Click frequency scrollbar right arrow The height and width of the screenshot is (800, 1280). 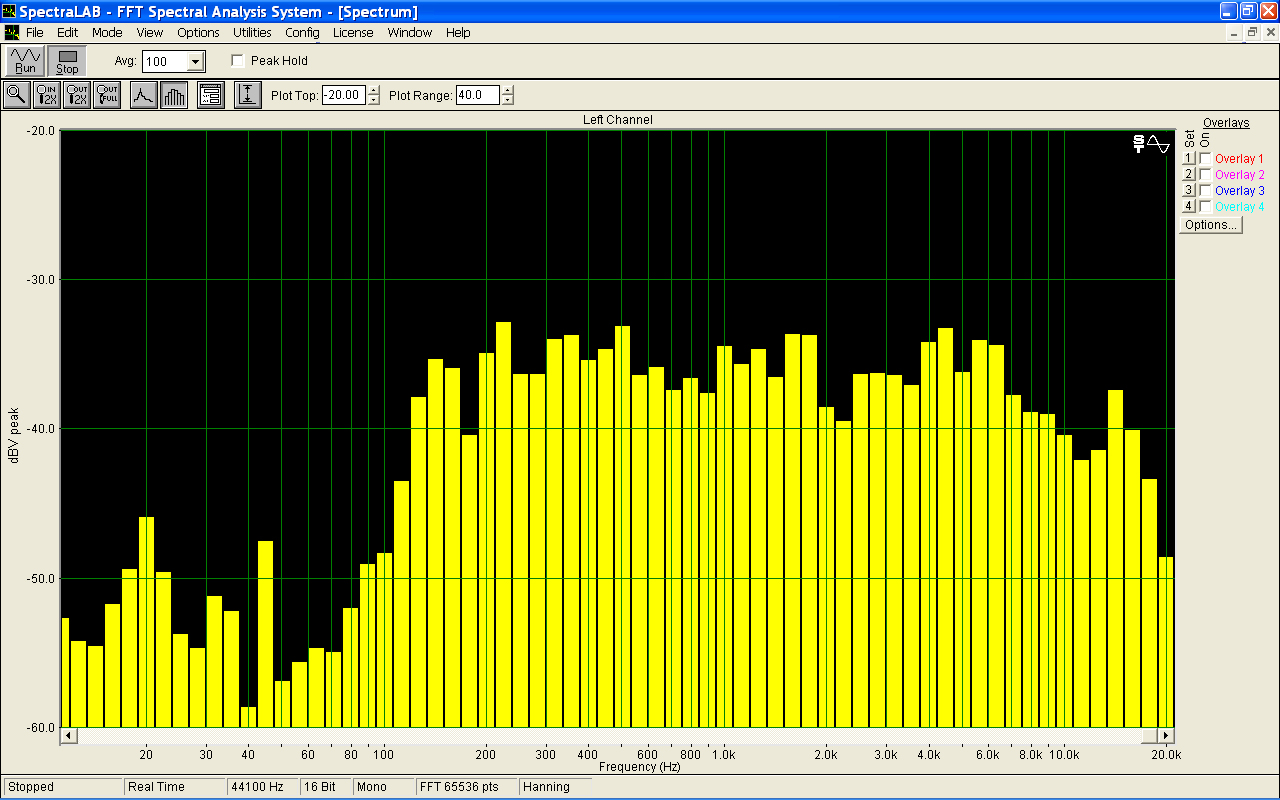(x=1166, y=736)
